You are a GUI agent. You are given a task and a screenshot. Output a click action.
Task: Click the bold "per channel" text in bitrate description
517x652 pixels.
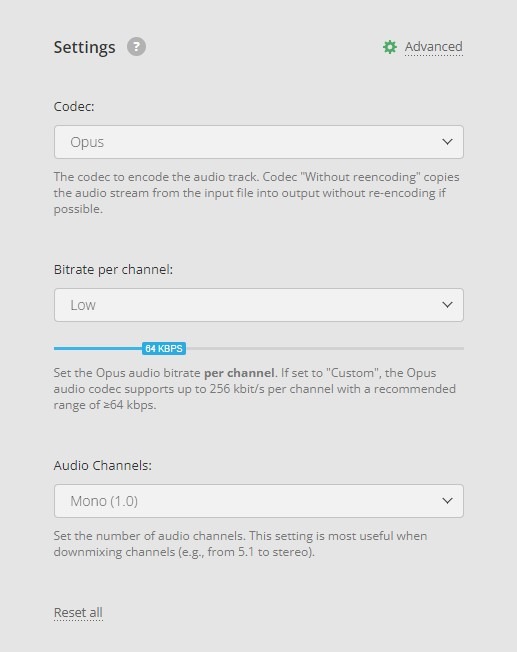point(239,373)
